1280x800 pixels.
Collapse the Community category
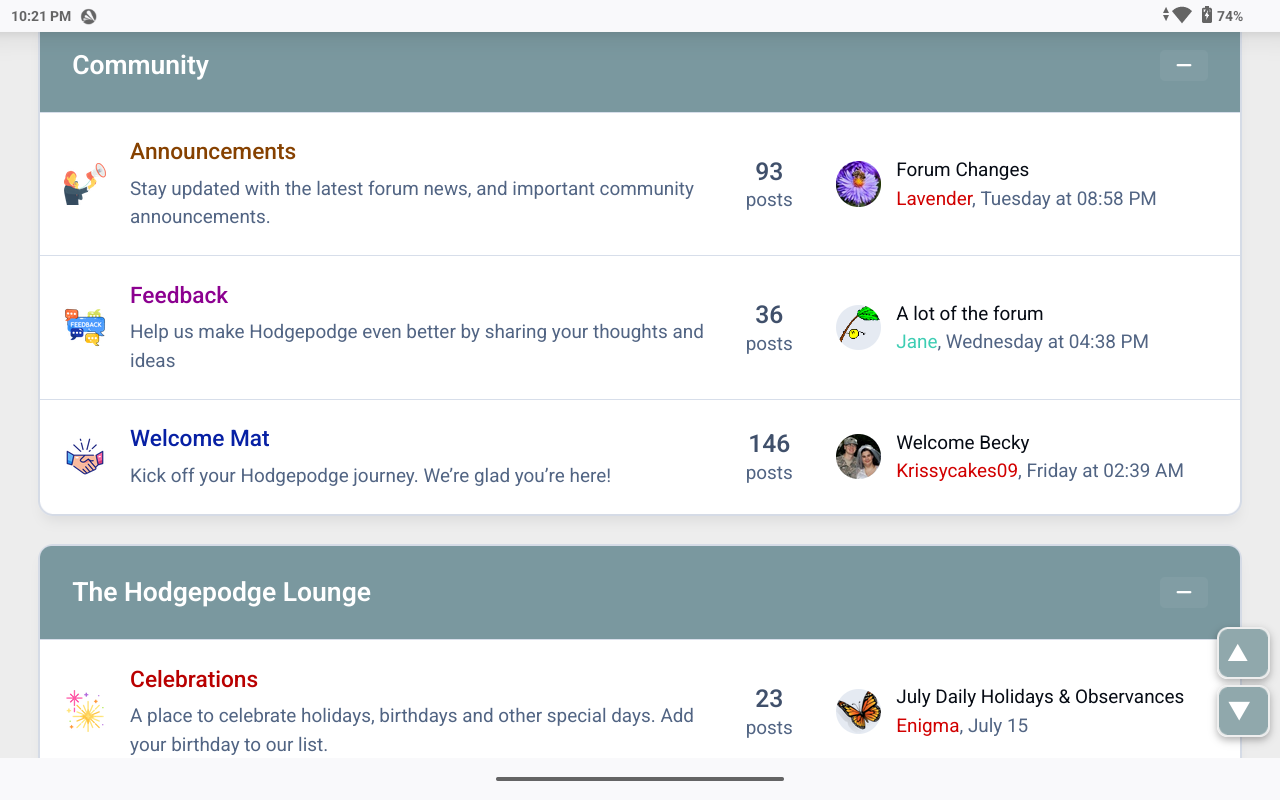pos(1184,66)
